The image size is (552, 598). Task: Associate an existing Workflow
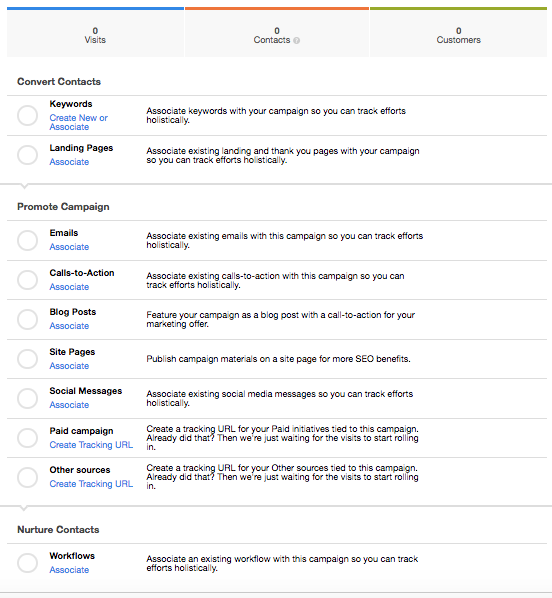coord(69,570)
